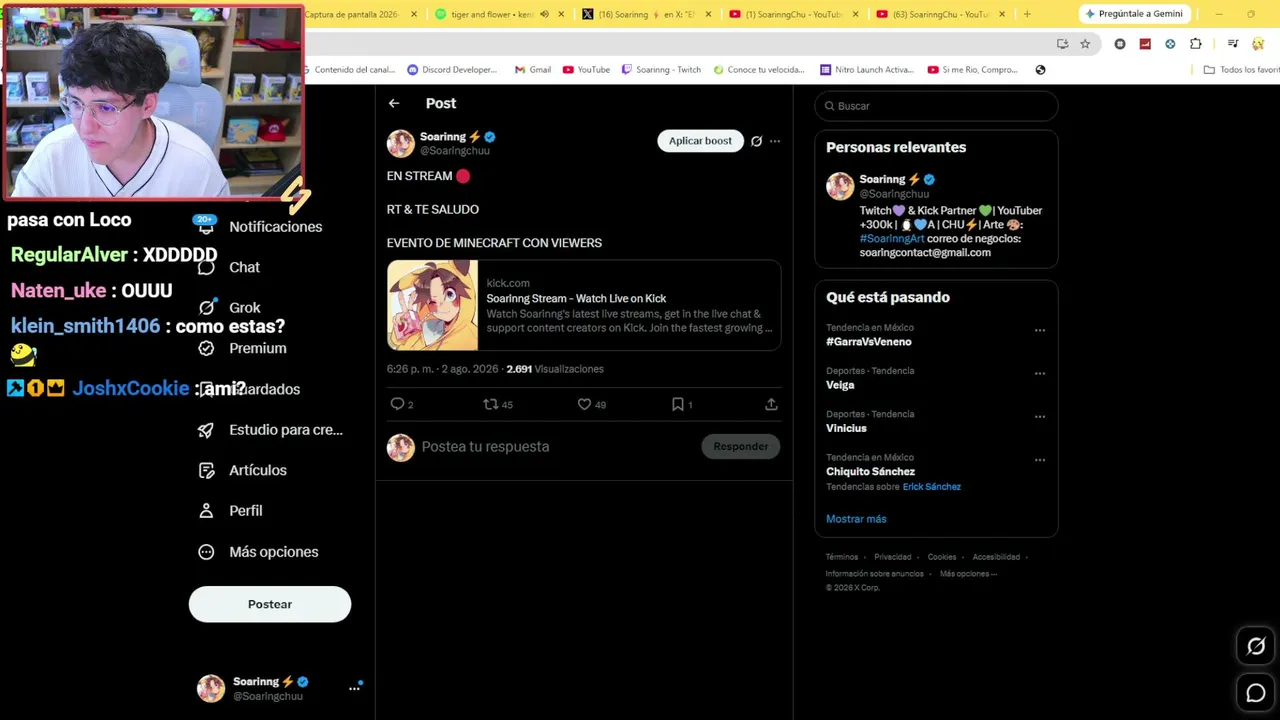The height and width of the screenshot is (720, 1280).
Task: Click Mostrar más under trends
Action: click(x=856, y=519)
